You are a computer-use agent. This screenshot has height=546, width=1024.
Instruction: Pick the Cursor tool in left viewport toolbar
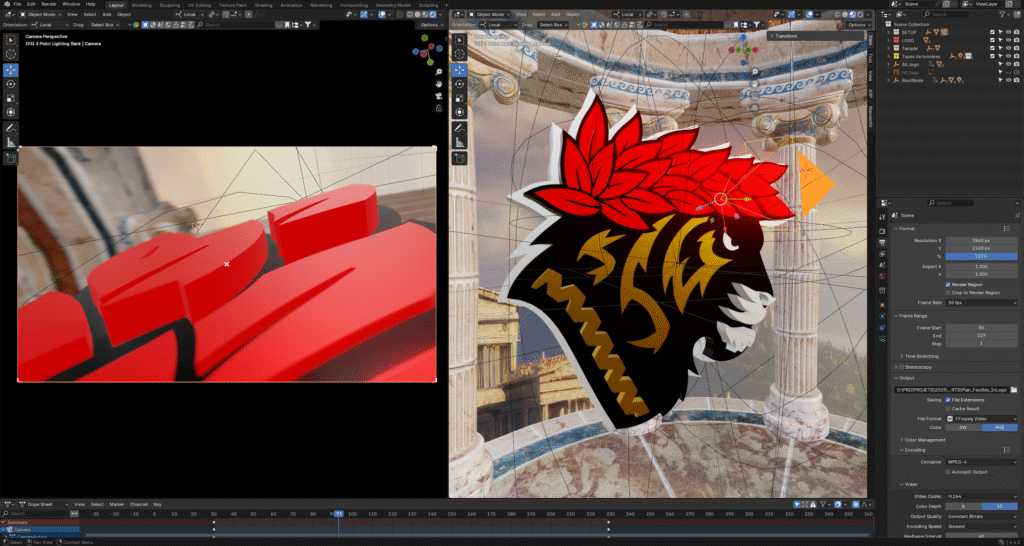pos(10,54)
